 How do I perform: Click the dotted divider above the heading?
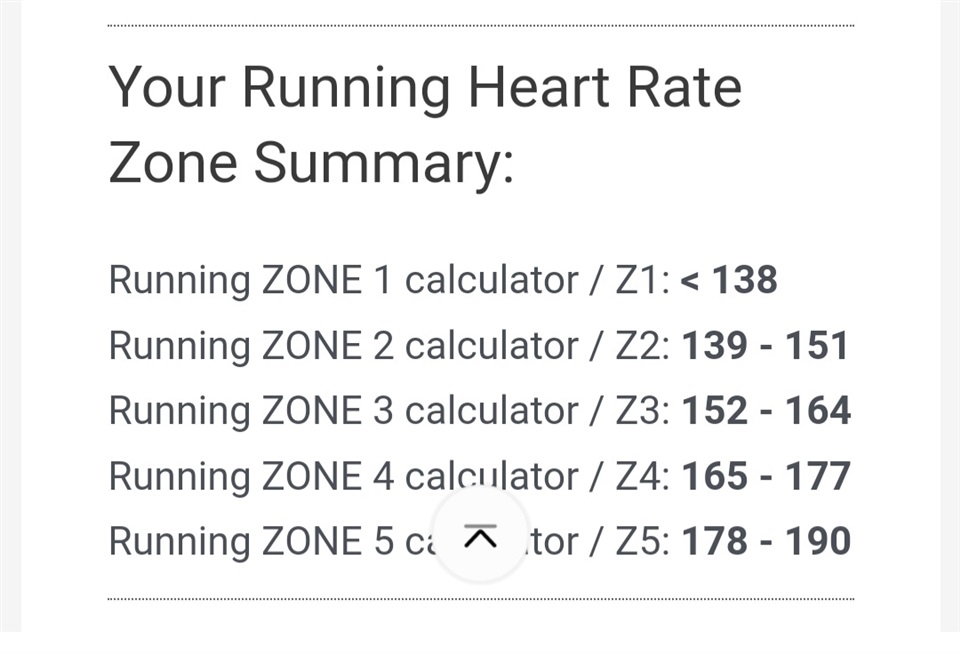(x=481, y=26)
